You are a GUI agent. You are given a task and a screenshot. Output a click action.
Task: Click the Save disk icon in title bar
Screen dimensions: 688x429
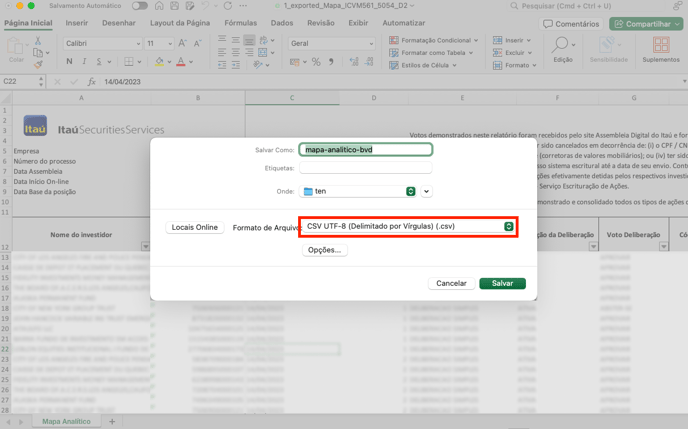(x=174, y=6)
